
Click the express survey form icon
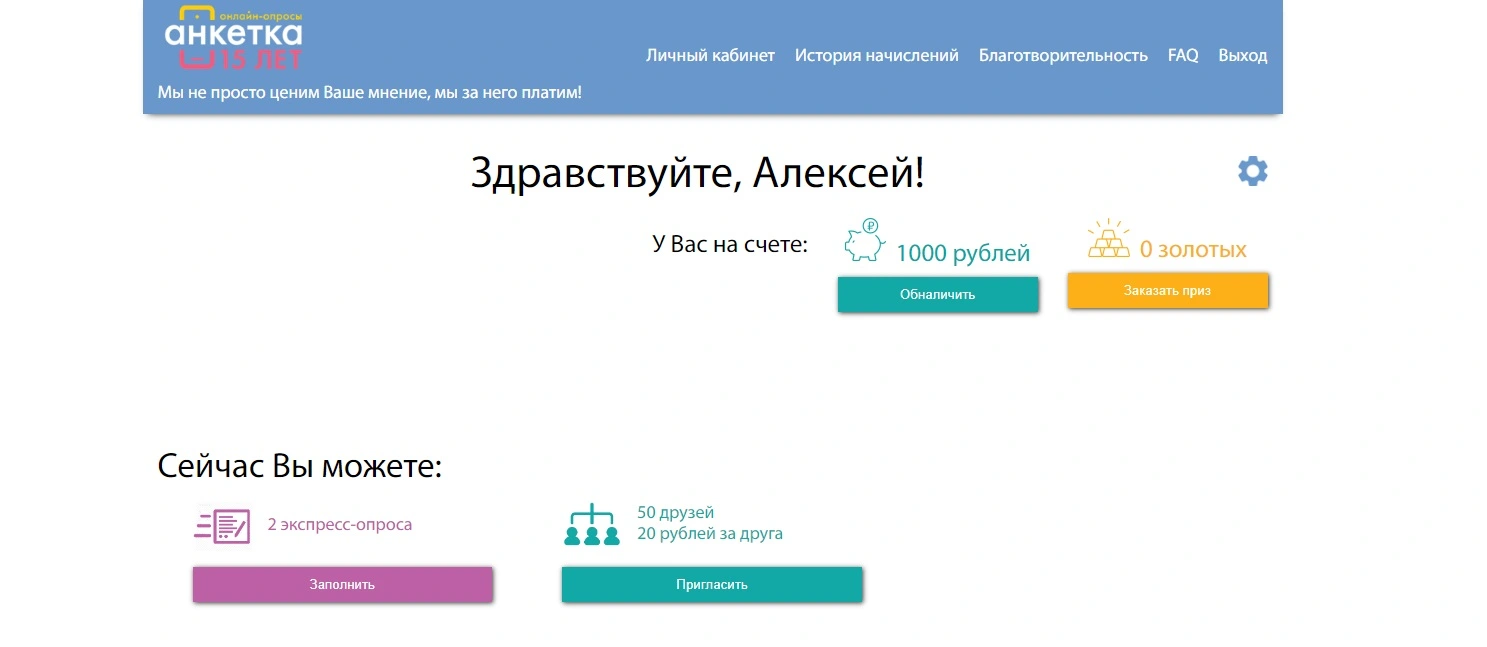point(222,525)
